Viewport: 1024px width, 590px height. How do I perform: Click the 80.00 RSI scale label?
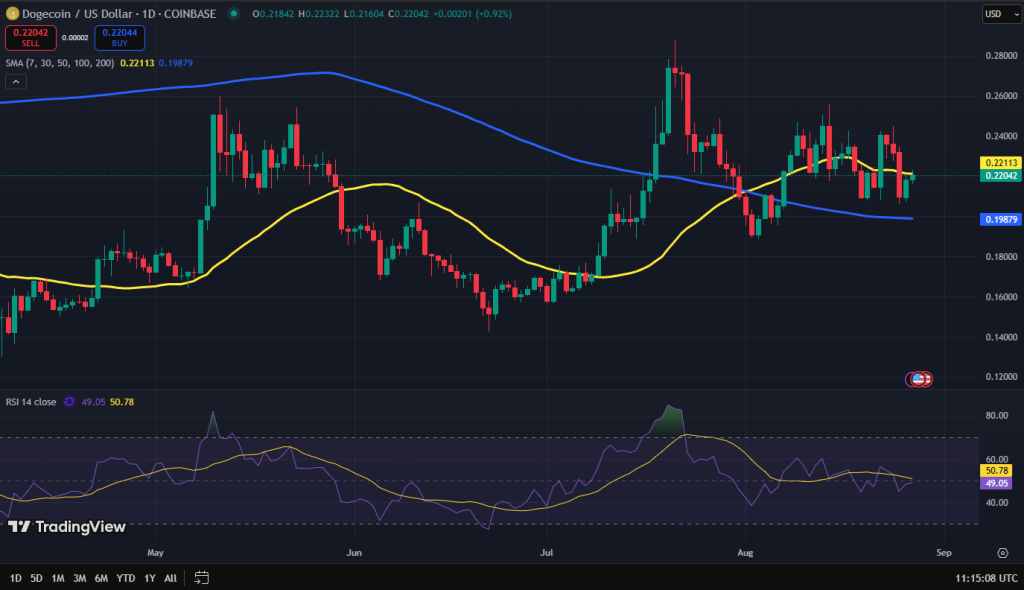click(997, 416)
